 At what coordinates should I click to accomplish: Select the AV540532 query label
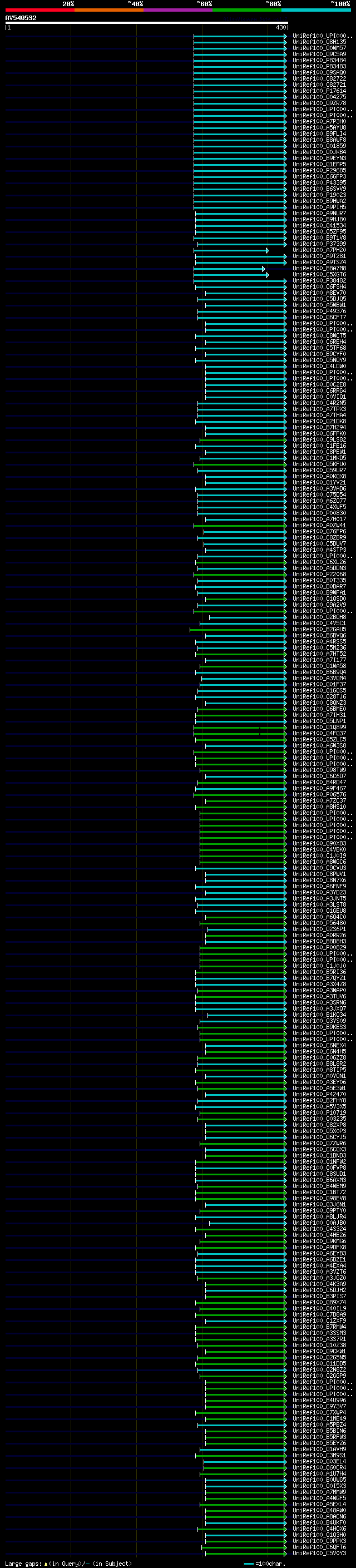21,18
